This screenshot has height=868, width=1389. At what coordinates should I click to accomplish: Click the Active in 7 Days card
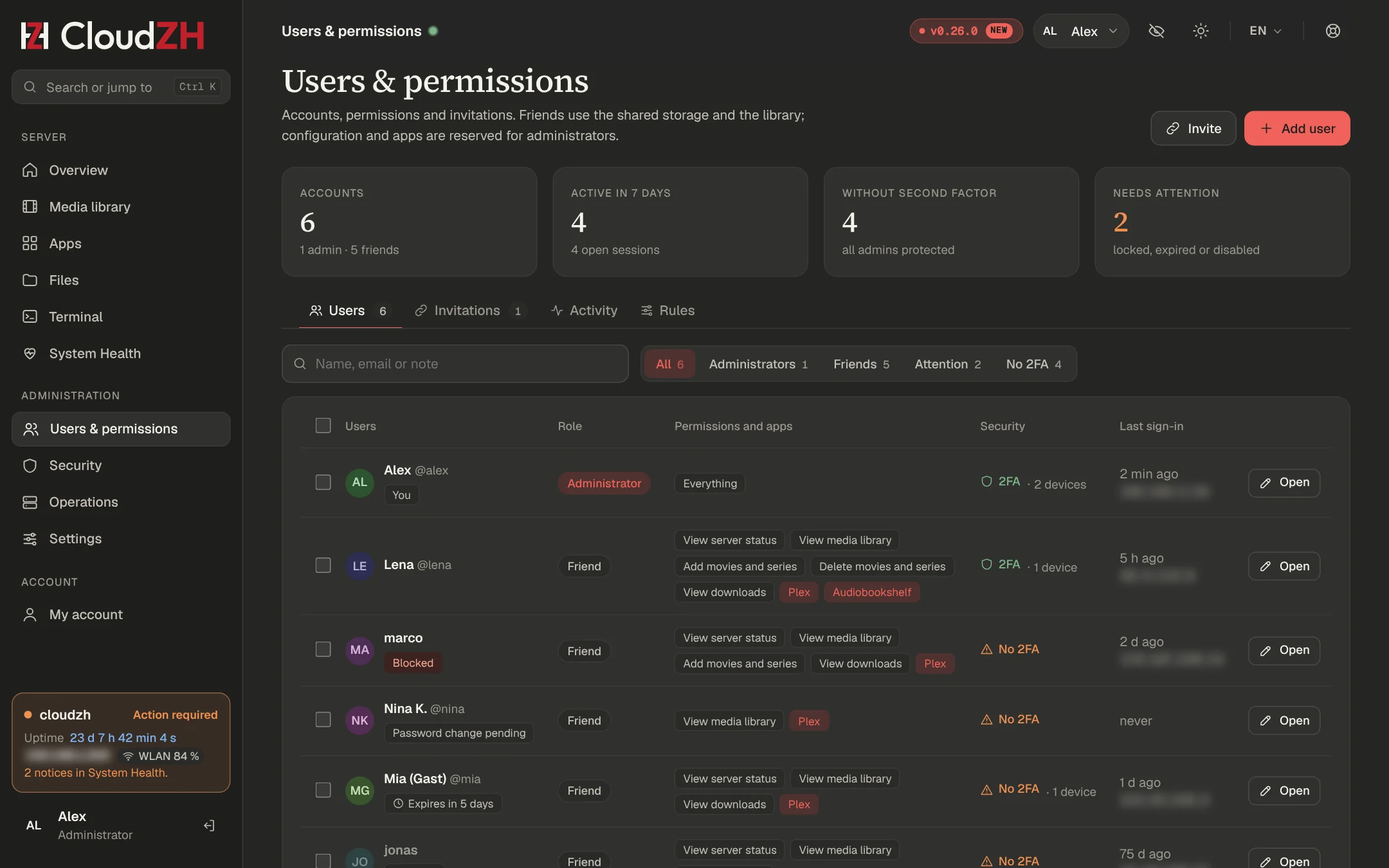680,222
